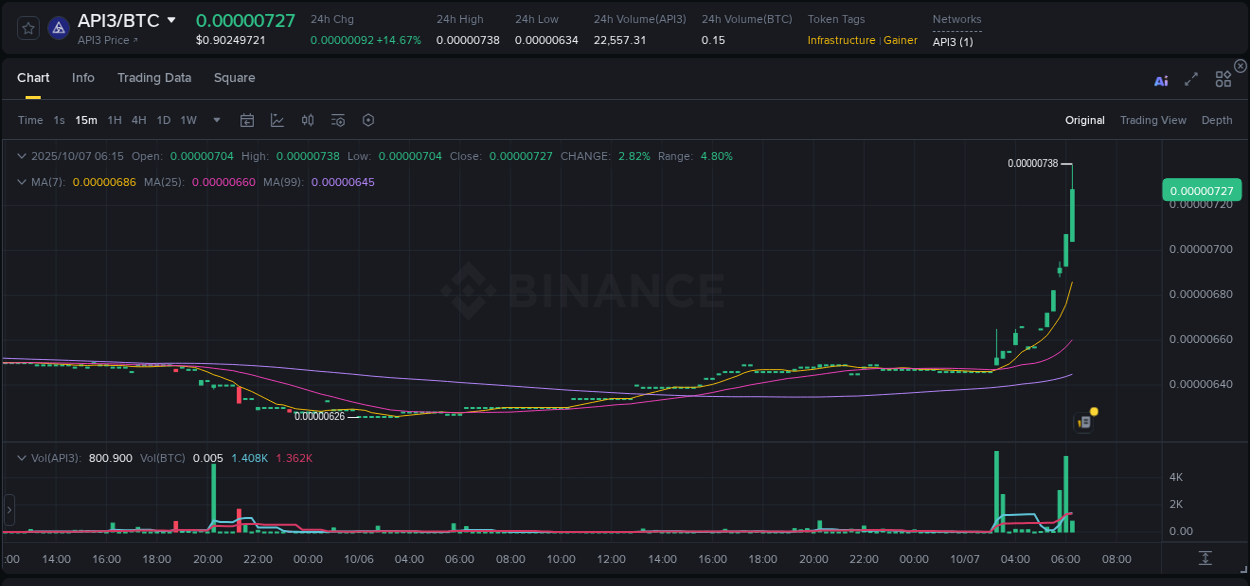Screen dimensions: 1250x586
Task: Click the favorite star icon for API3/BTC
Action: pos(27,27)
